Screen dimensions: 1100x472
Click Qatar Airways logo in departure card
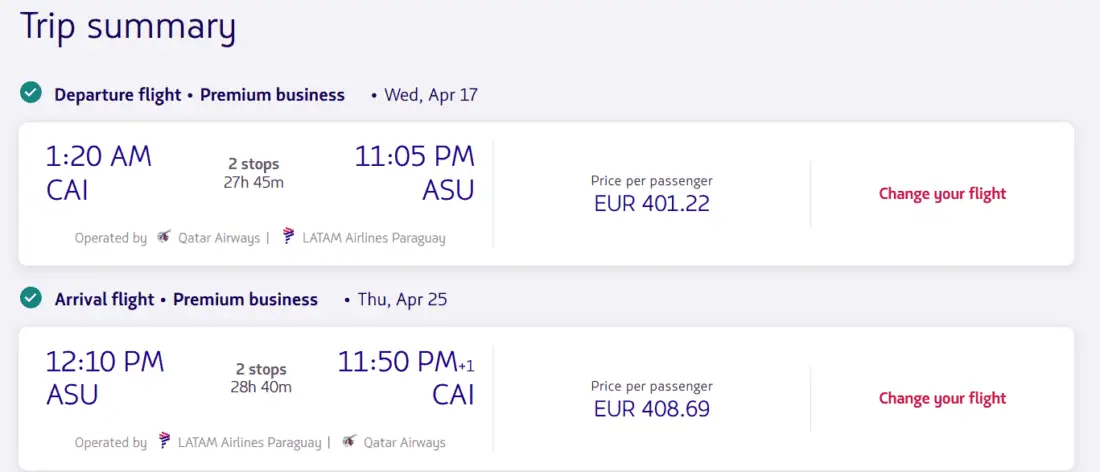tap(165, 238)
